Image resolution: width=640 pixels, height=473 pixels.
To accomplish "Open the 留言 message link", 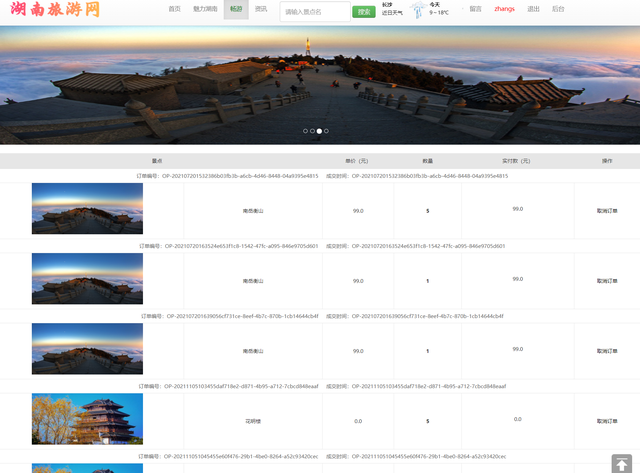I will coord(476,9).
